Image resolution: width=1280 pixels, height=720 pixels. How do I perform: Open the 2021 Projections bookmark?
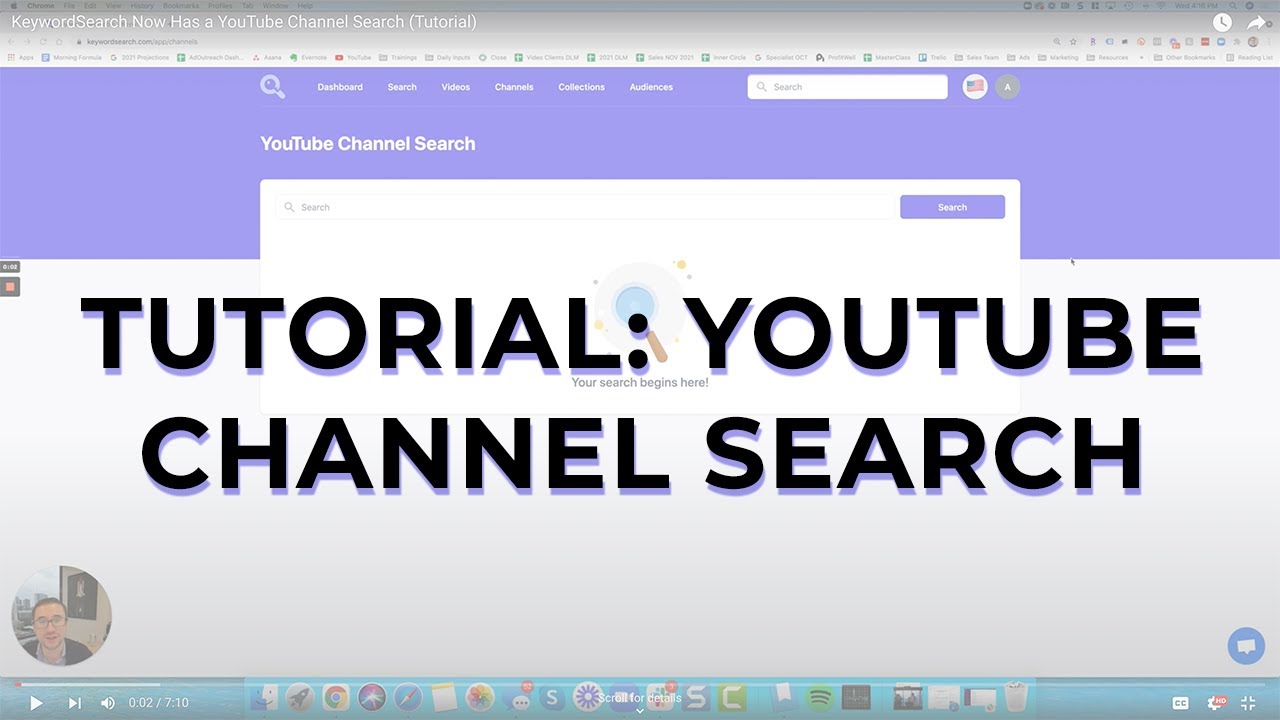pyautogui.click(x=139, y=57)
